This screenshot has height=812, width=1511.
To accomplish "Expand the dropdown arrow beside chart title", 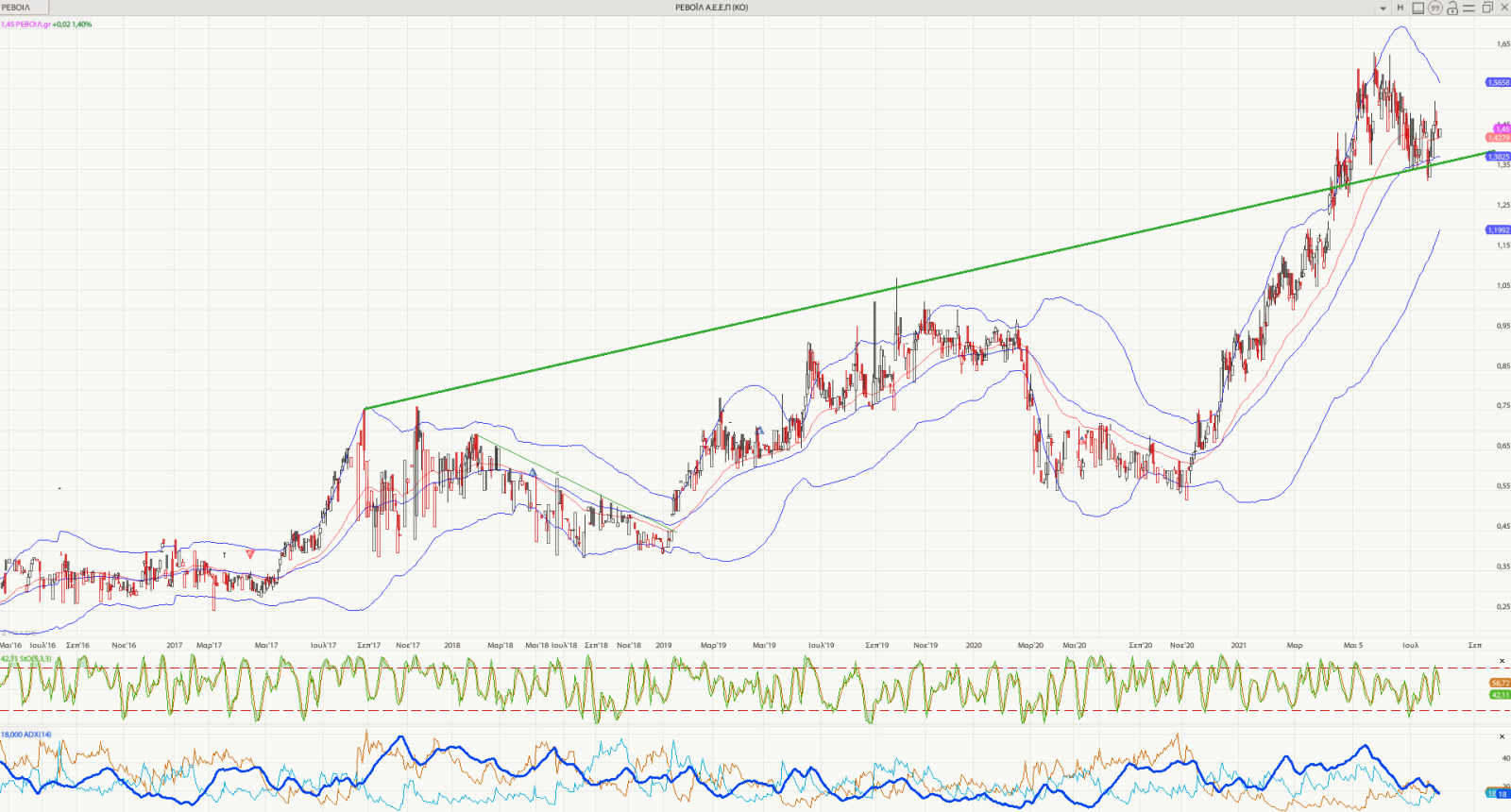I will 1384,8.
